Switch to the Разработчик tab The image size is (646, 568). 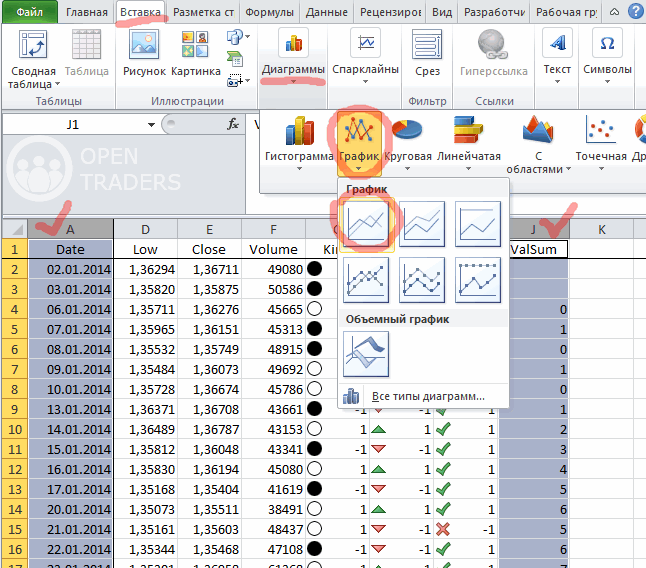(x=494, y=12)
